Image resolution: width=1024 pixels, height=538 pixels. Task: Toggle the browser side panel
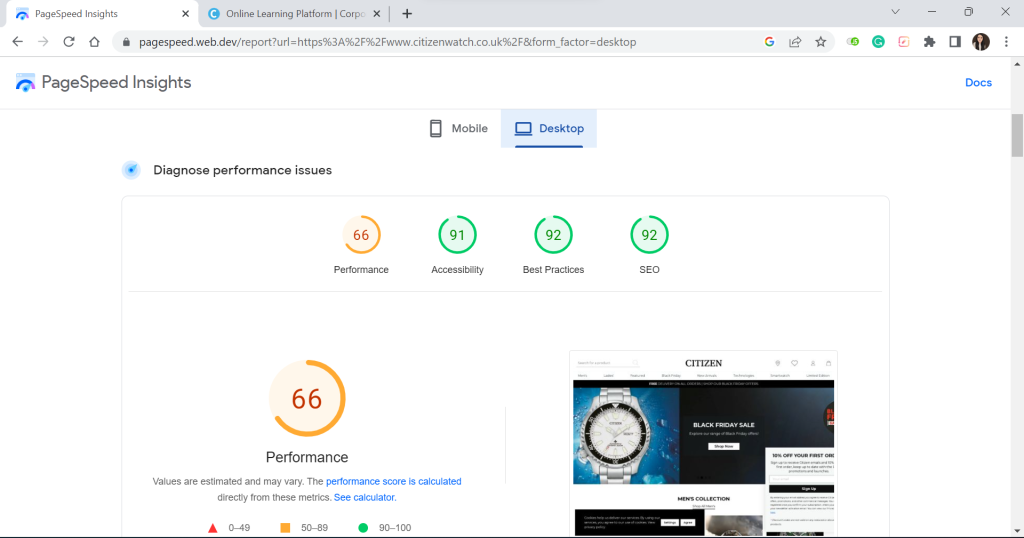pyautogui.click(x=955, y=42)
